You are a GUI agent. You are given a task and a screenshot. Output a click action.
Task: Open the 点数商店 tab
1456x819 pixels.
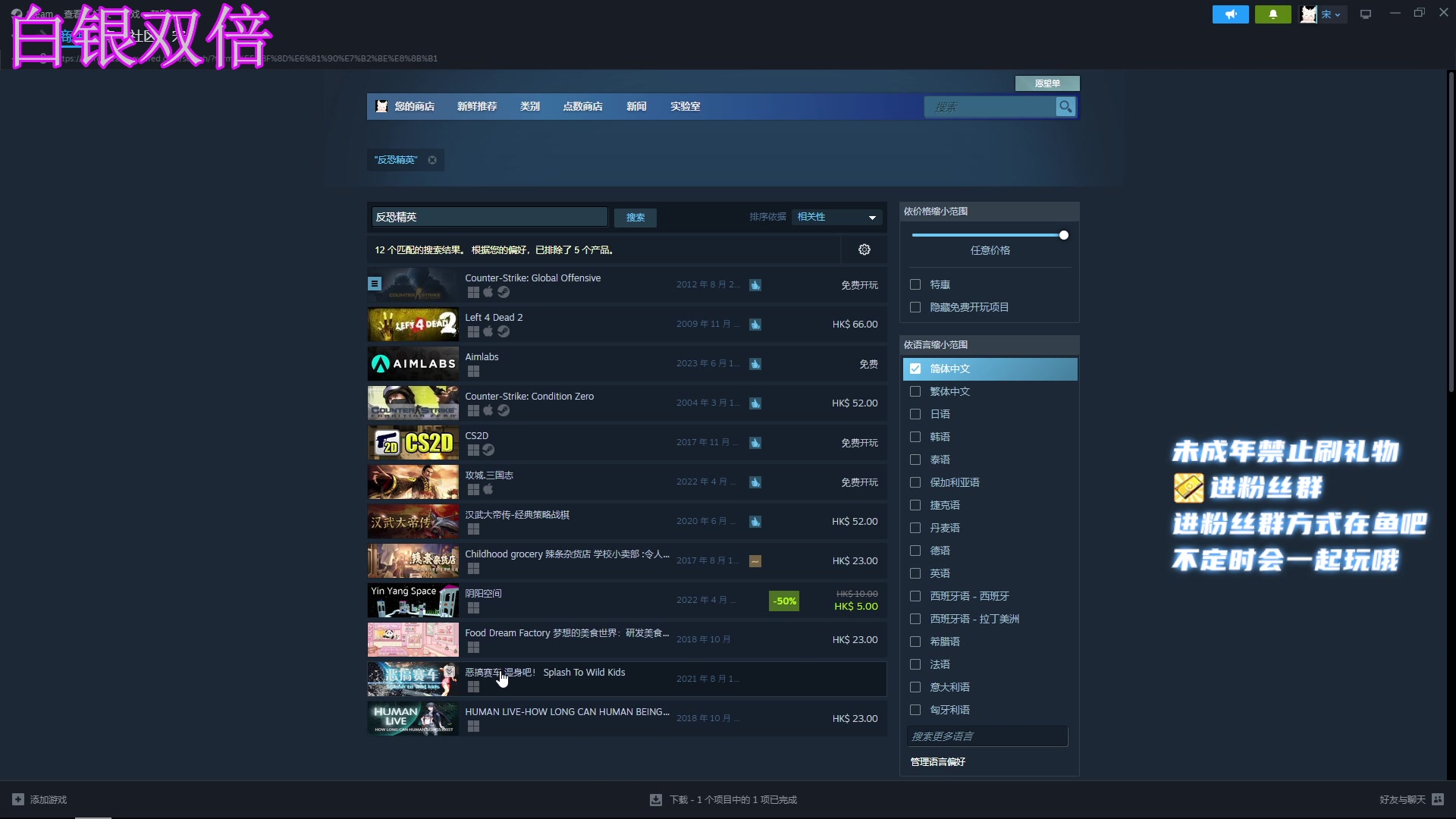coord(582,107)
